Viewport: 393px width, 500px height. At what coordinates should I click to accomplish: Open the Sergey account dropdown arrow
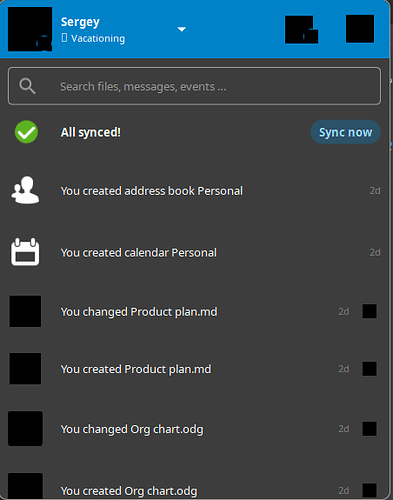point(182,29)
